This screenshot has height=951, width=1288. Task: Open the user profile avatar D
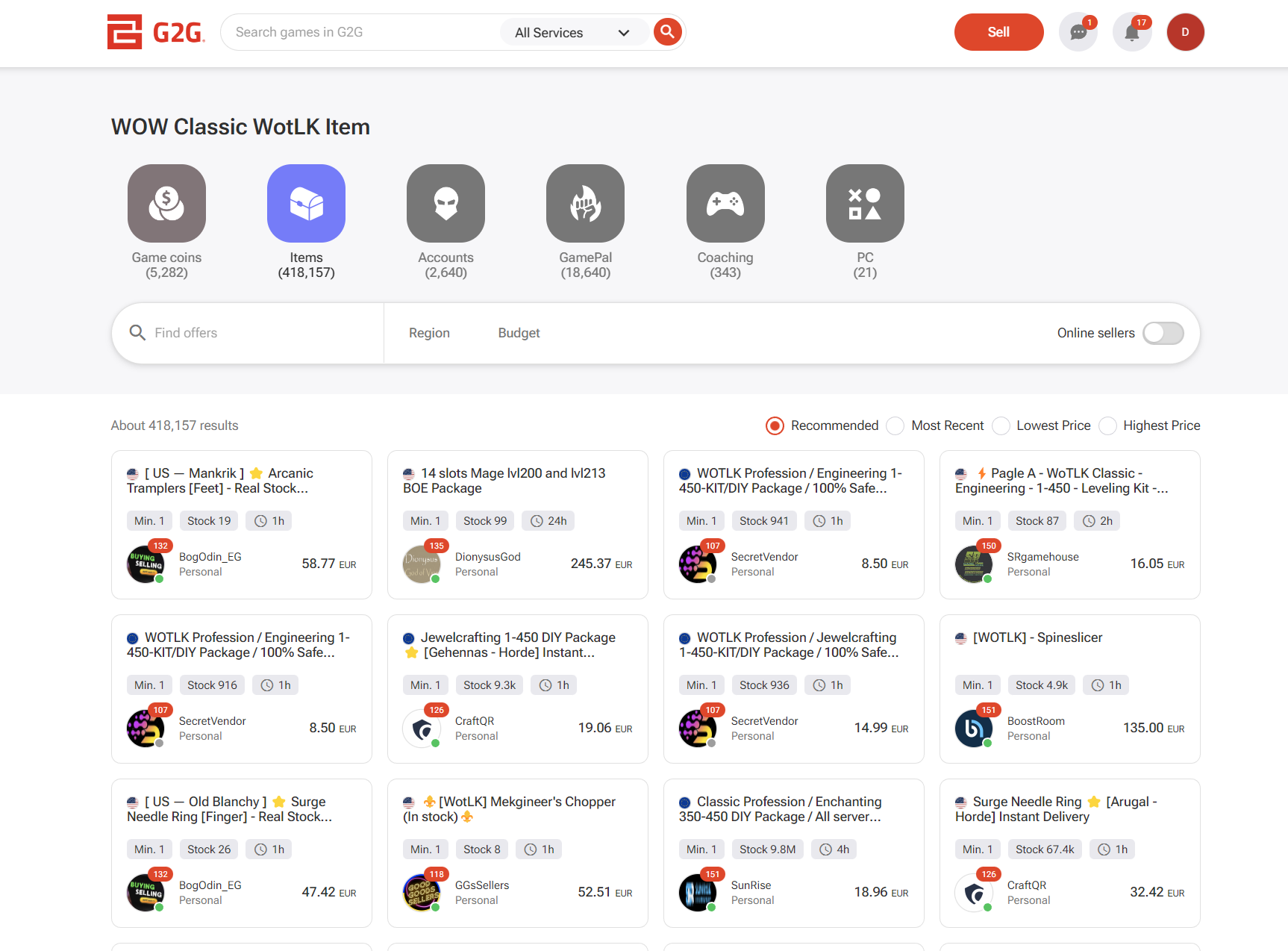tap(1185, 32)
